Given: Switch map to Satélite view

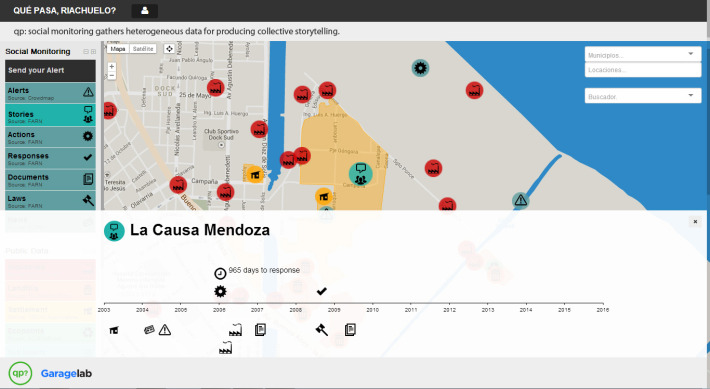Looking at the screenshot, I should 143,48.
